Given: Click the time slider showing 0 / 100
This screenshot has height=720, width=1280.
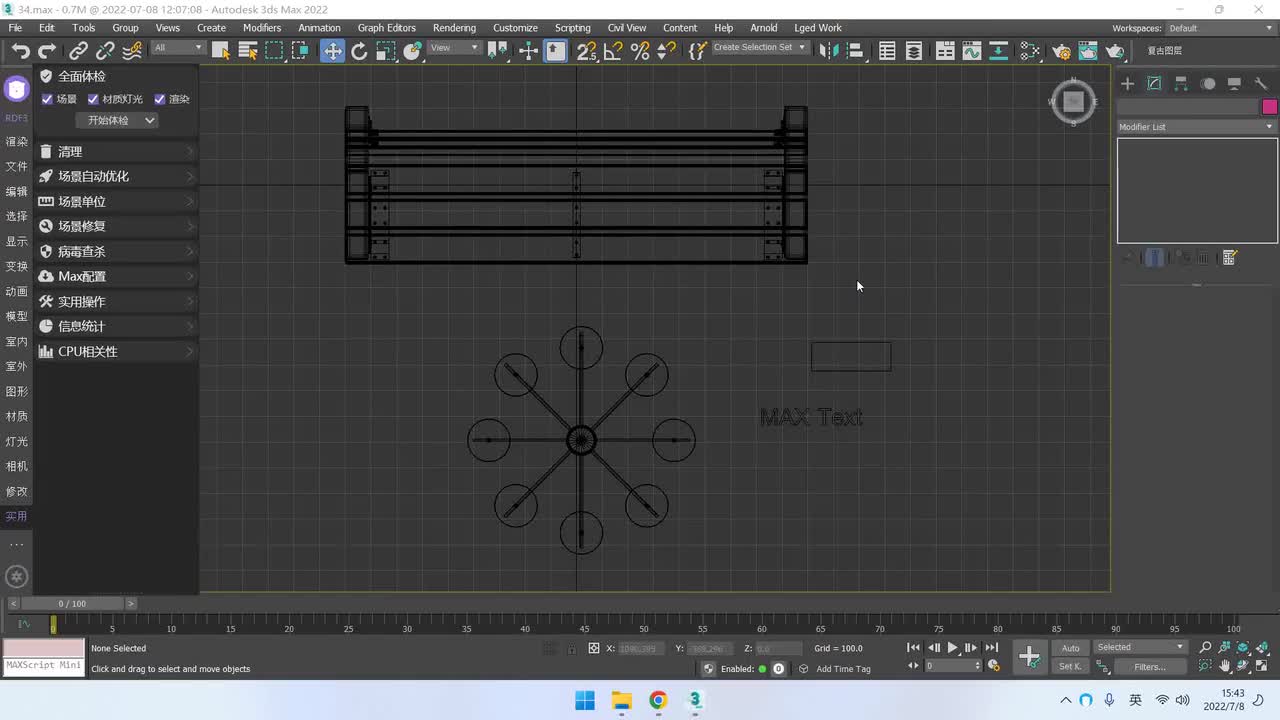Looking at the screenshot, I should point(72,604).
